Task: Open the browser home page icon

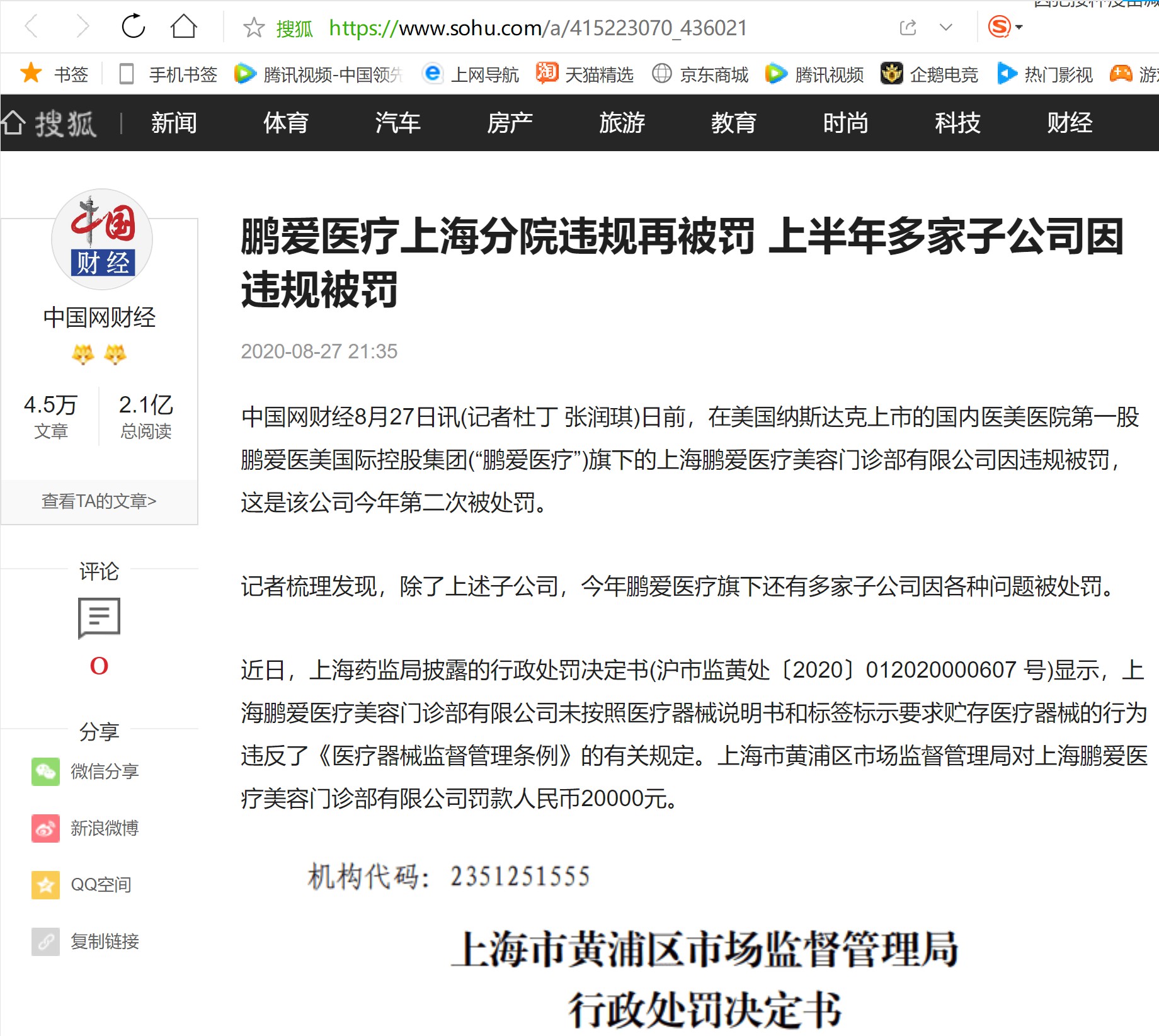Action: click(x=184, y=26)
